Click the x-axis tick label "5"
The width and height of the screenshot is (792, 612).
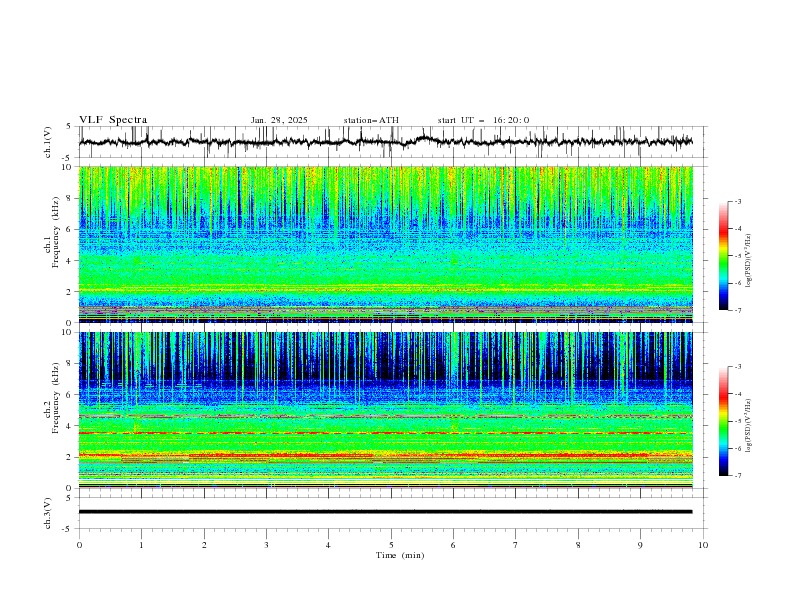[391, 545]
